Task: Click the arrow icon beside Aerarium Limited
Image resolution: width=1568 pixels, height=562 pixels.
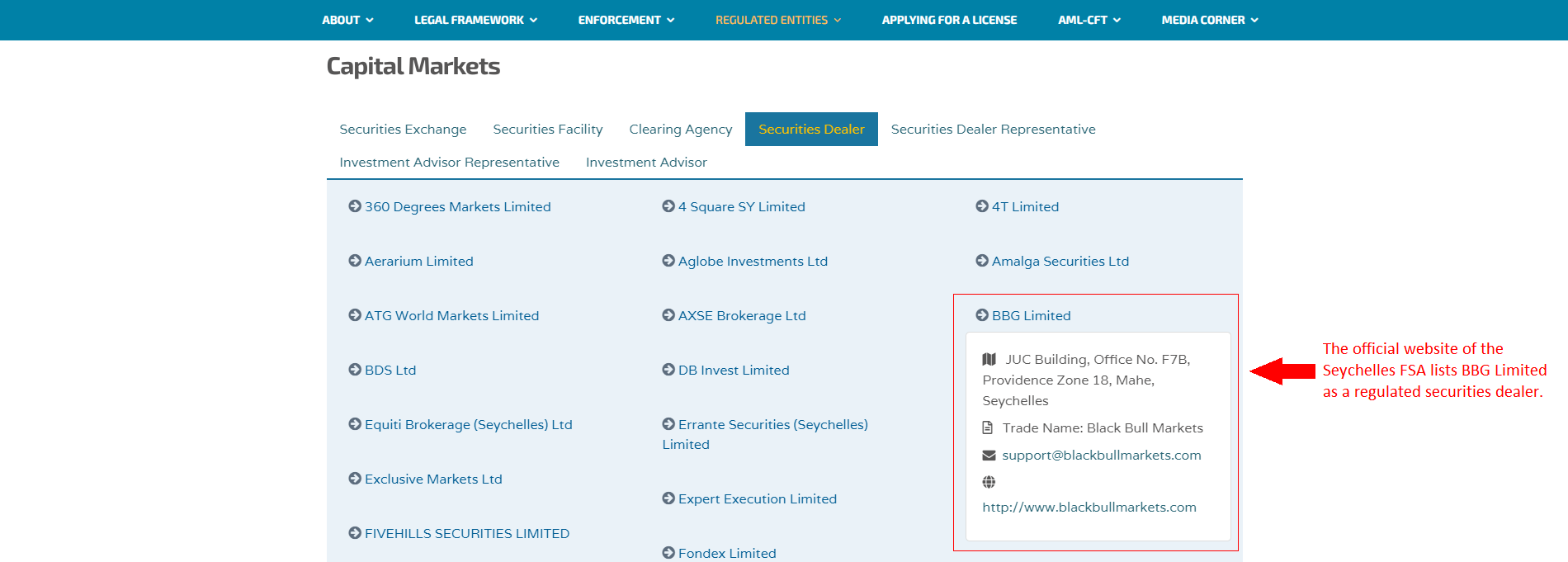Action: point(355,261)
